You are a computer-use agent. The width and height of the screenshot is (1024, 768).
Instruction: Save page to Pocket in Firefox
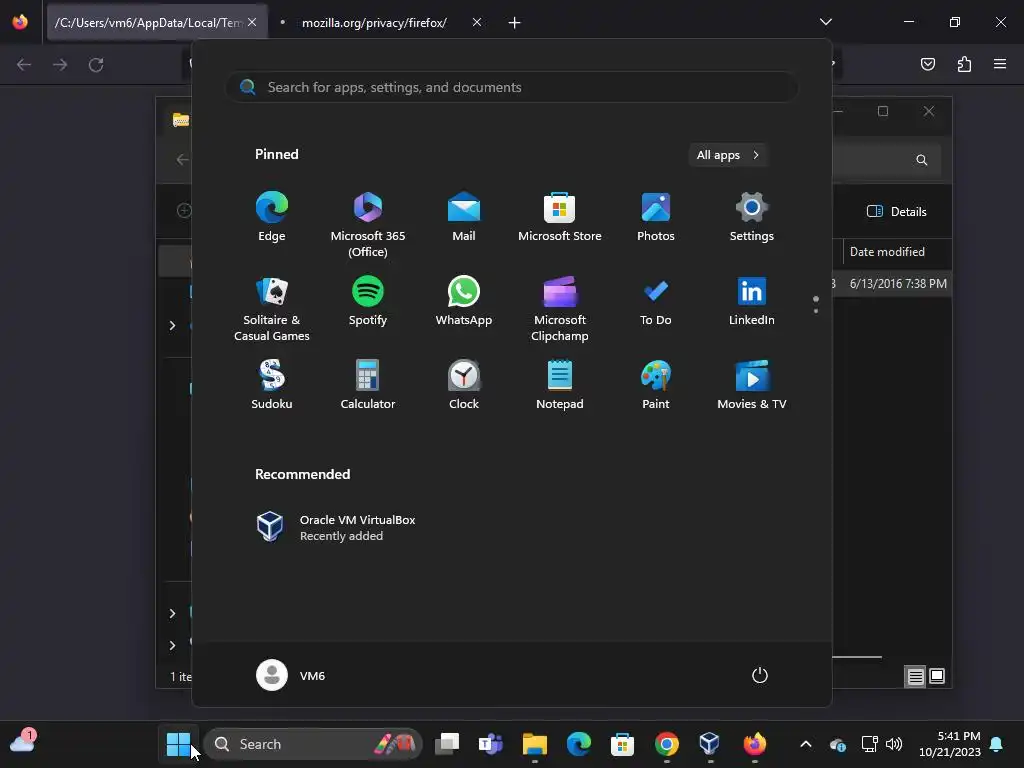(x=928, y=64)
